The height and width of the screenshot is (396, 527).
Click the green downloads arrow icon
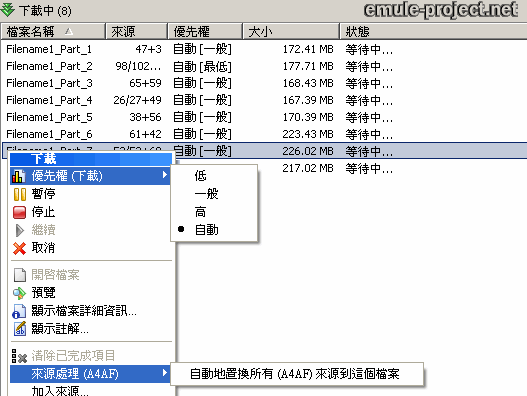coord(8,10)
